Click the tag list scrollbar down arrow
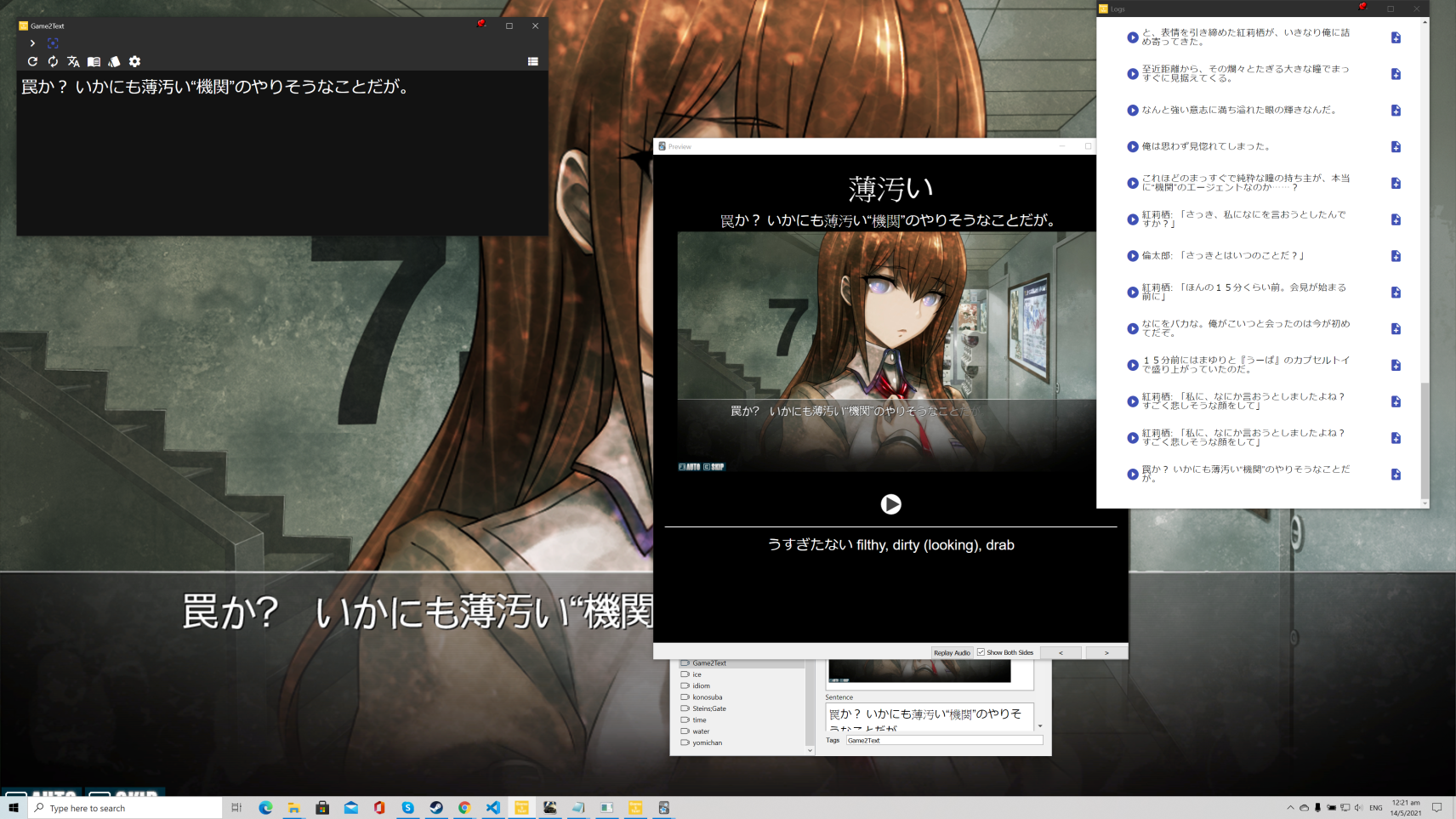Viewport: 1456px width, 819px height. pos(810,750)
